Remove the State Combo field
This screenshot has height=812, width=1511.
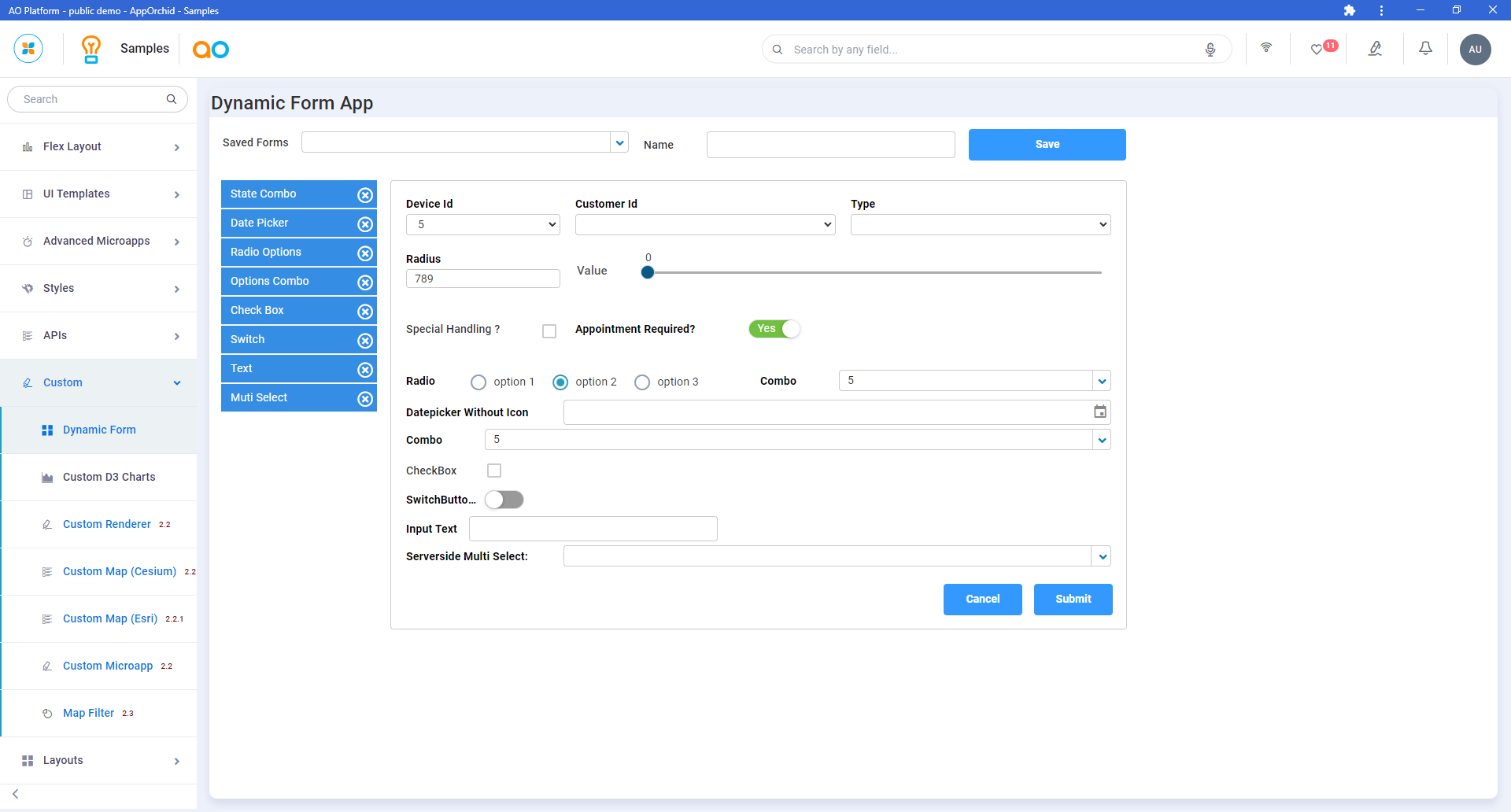coord(365,195)
